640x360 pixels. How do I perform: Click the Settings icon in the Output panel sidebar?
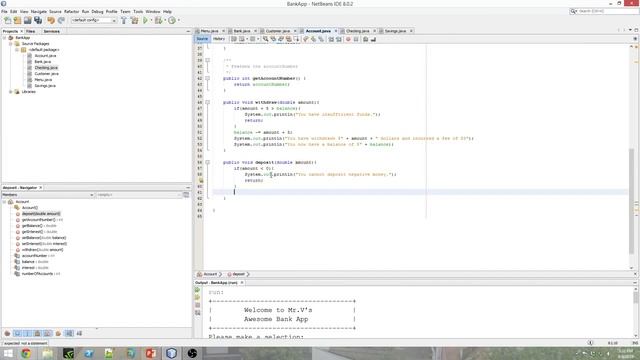tap(198, 313)
